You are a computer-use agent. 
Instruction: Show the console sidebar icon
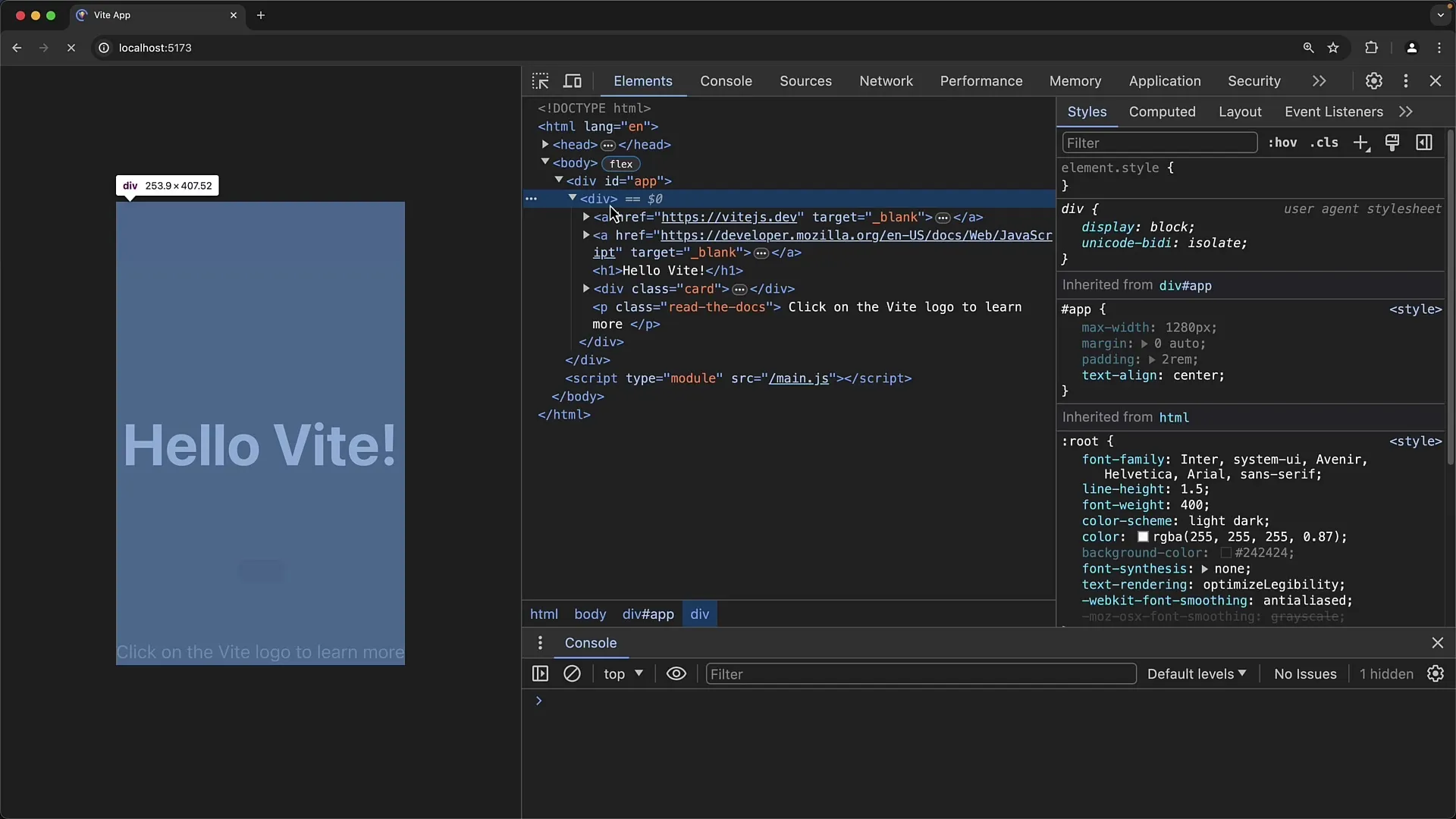(x=540, y=673)
